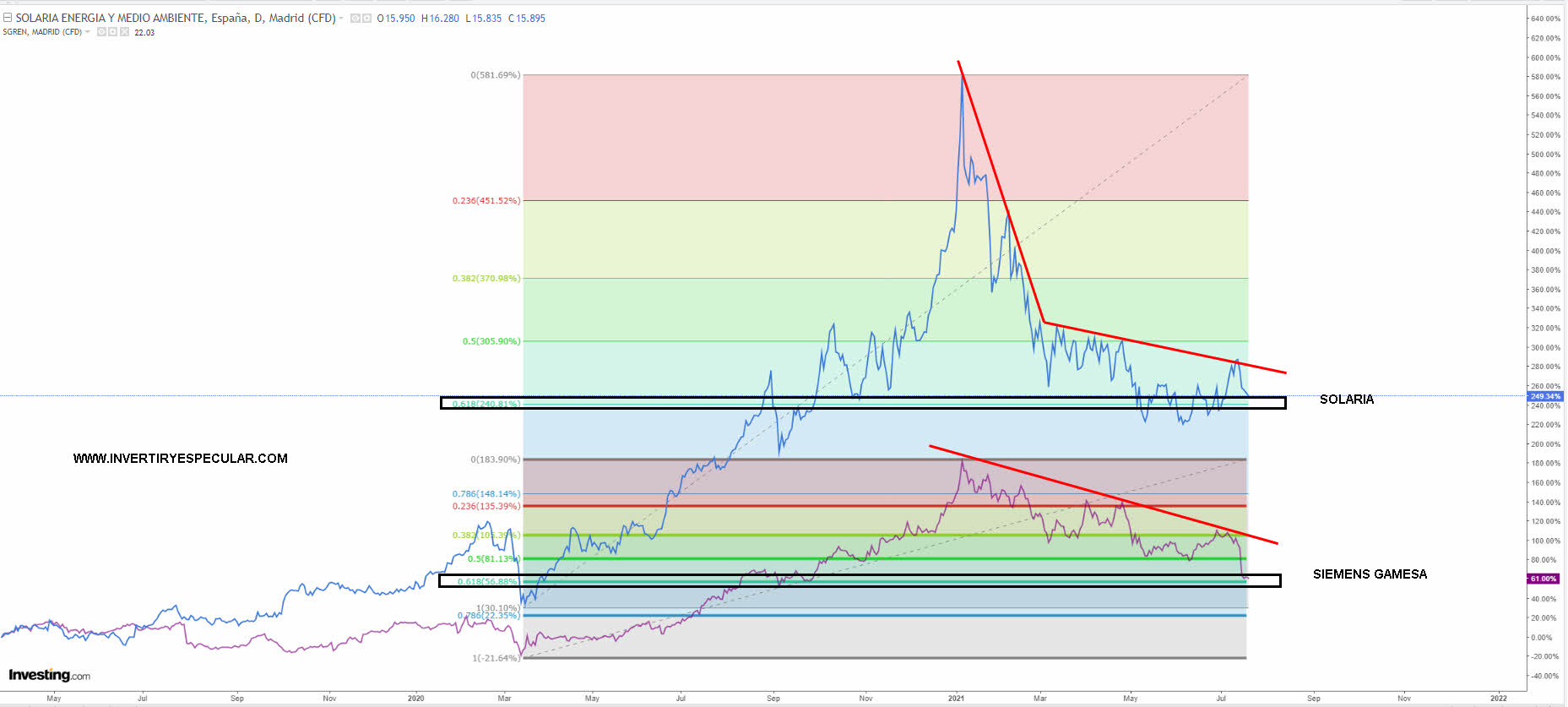Select the 0.236(451.52%) Fibonacci level label
This screenshot has height=707, width=1568.
click(x=486, y=201)
